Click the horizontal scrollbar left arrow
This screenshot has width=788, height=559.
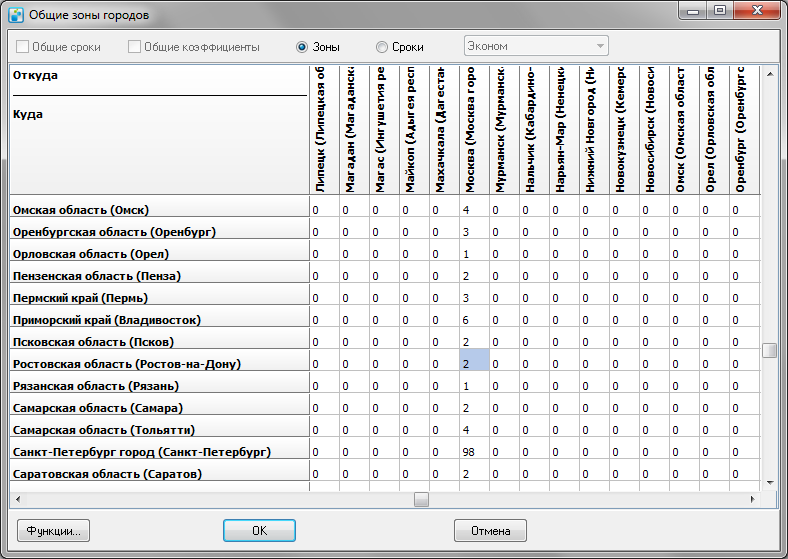pyautogui.click(x=18, y=499)
